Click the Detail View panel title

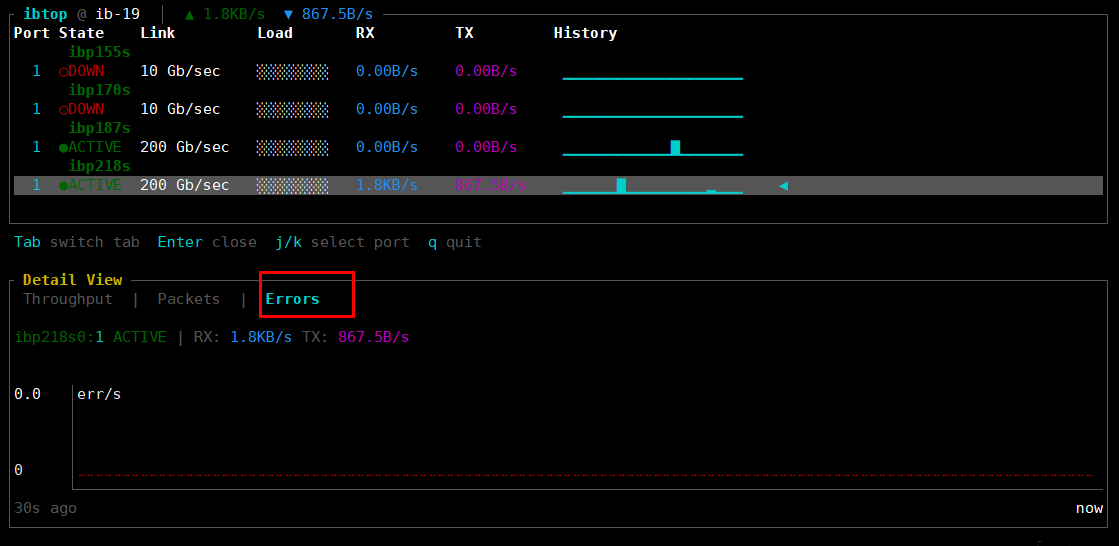coord(72,280)
